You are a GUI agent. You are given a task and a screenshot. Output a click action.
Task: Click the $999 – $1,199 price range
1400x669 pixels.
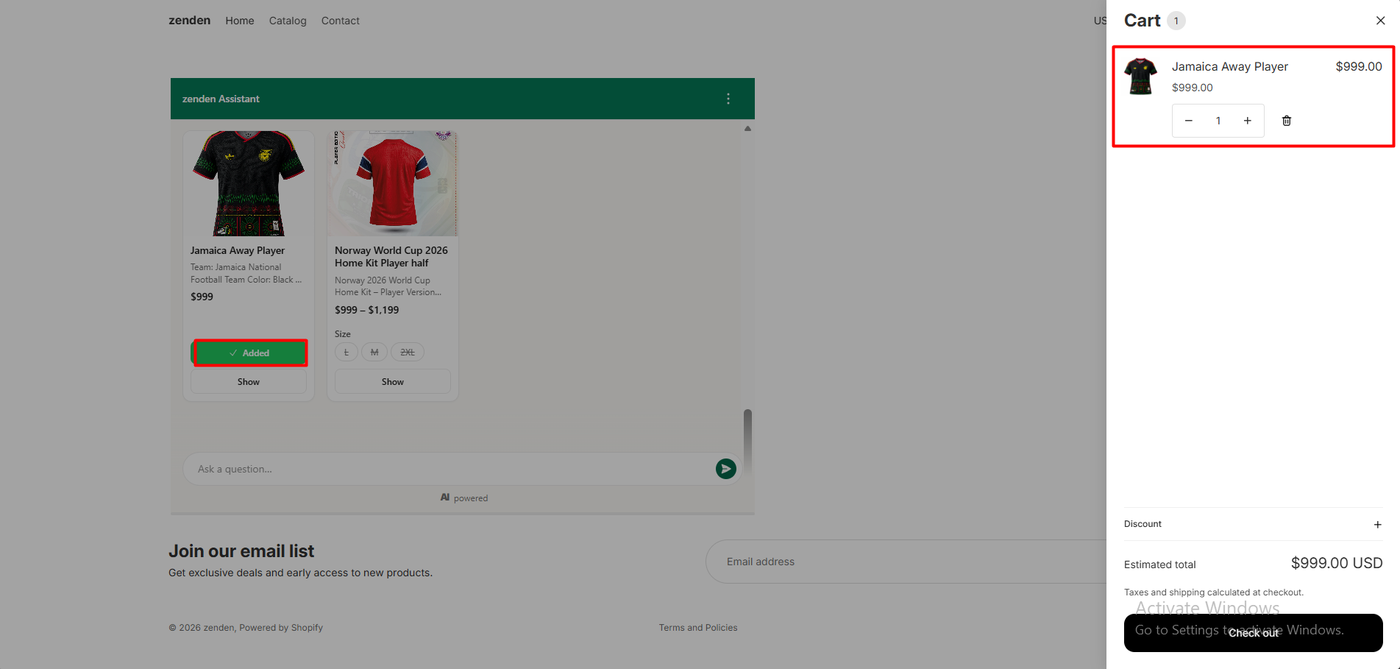click(x=367, y=310)
